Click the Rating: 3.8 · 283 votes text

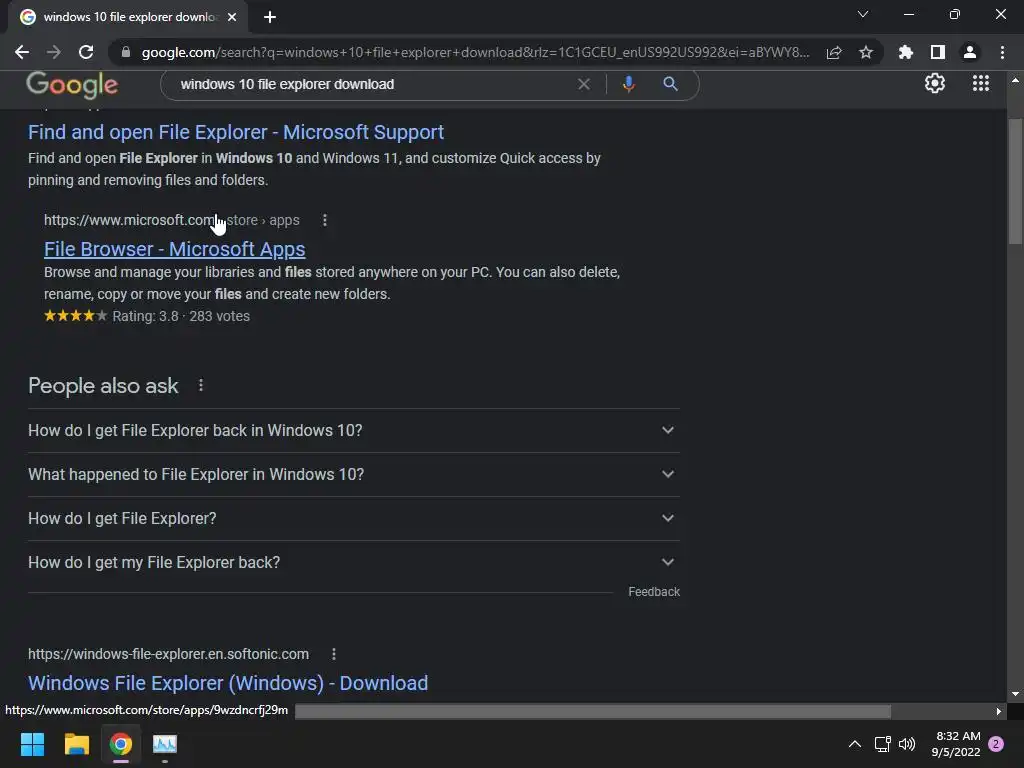[x=181, y=316]
